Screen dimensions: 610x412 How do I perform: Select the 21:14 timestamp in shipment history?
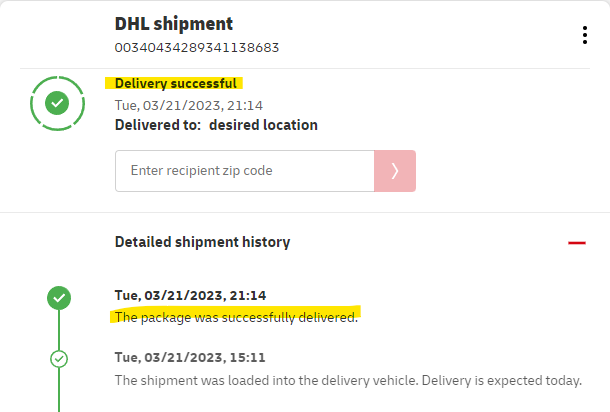(x=189, y=296)
